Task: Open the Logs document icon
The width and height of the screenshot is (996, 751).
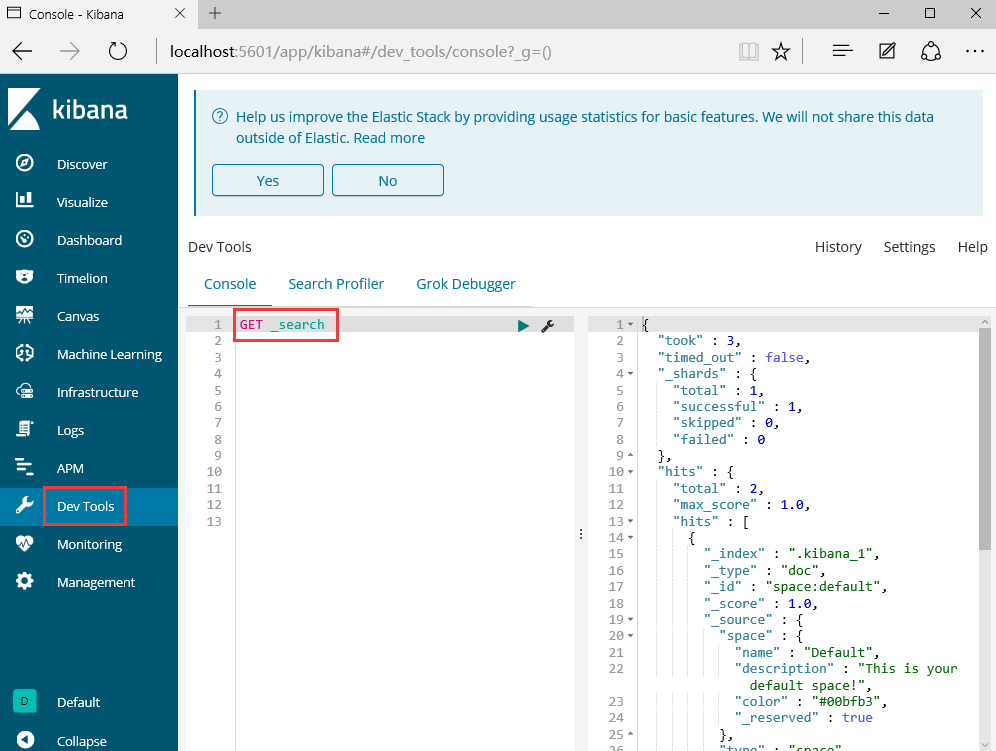Action: point(24,430)
